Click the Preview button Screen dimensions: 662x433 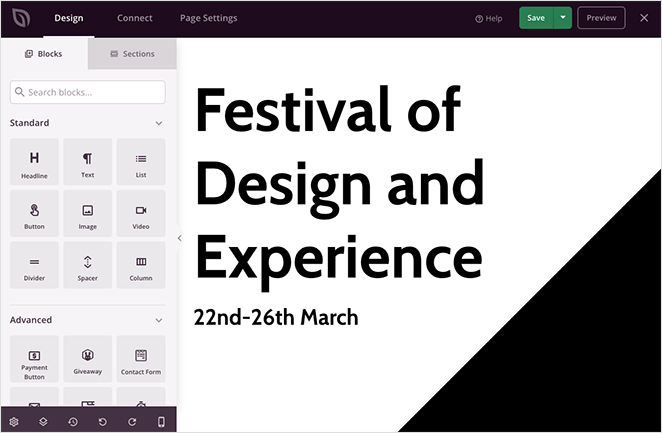(601, 18)
